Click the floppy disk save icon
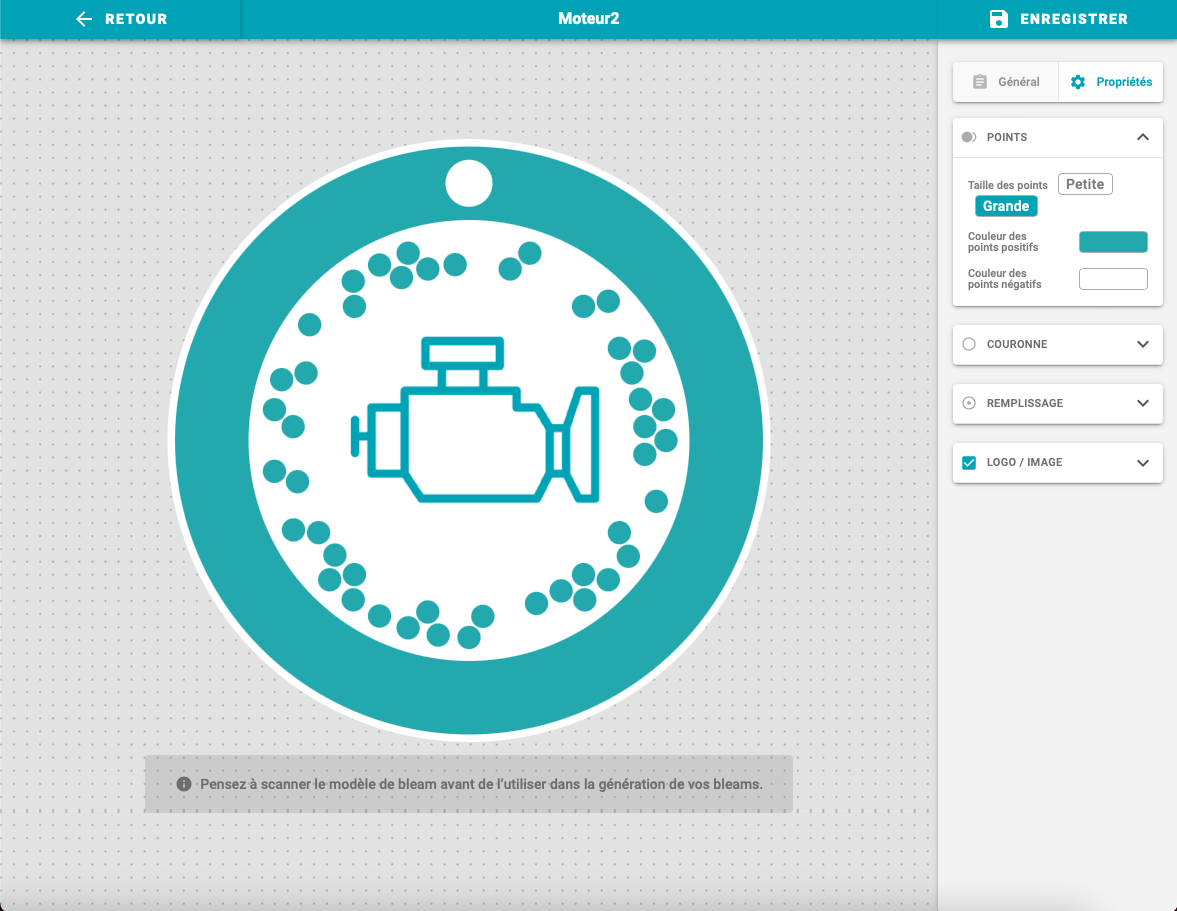The width and height of the screenshot is (1177, 911). click(998, 19)
